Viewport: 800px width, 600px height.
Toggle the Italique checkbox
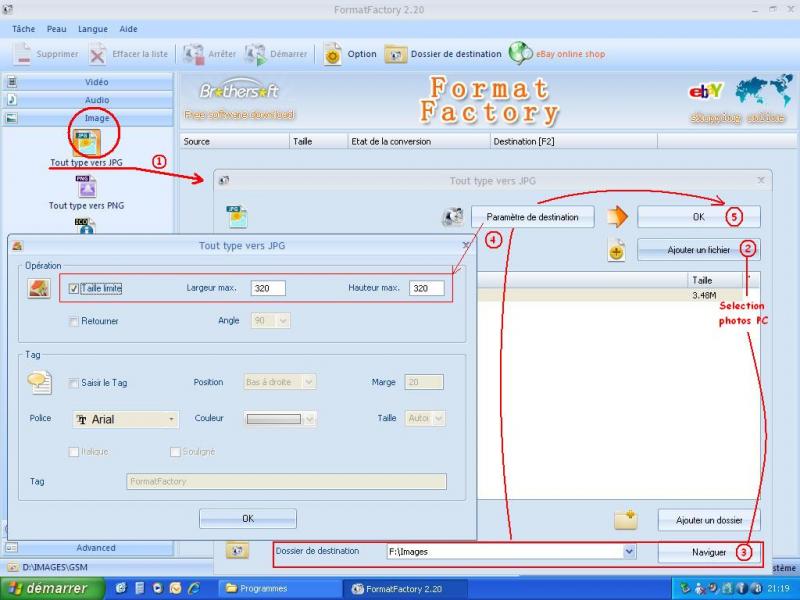(x=73, y=452)
